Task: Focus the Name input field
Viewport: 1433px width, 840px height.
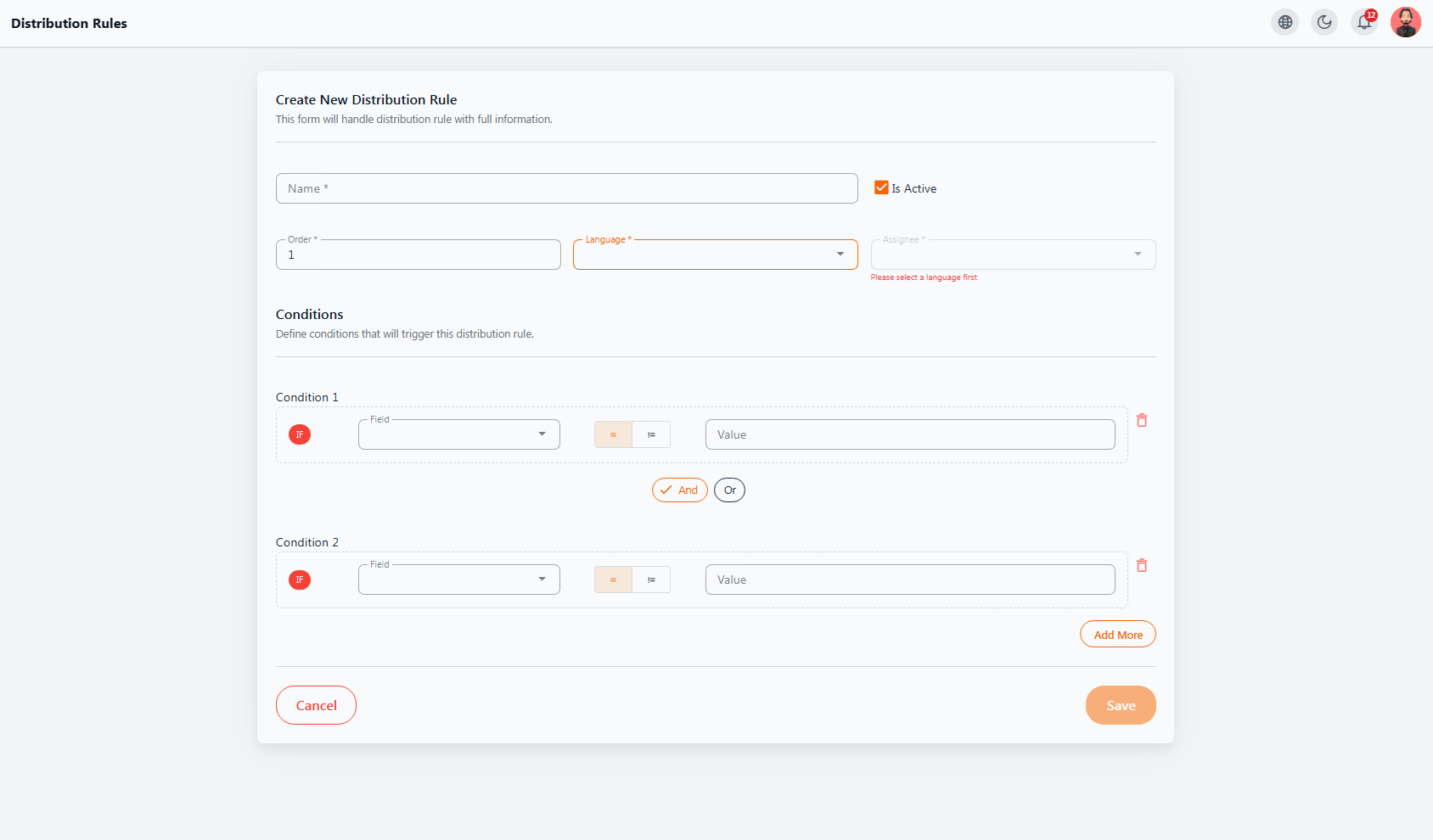Action: click(567, 188)
